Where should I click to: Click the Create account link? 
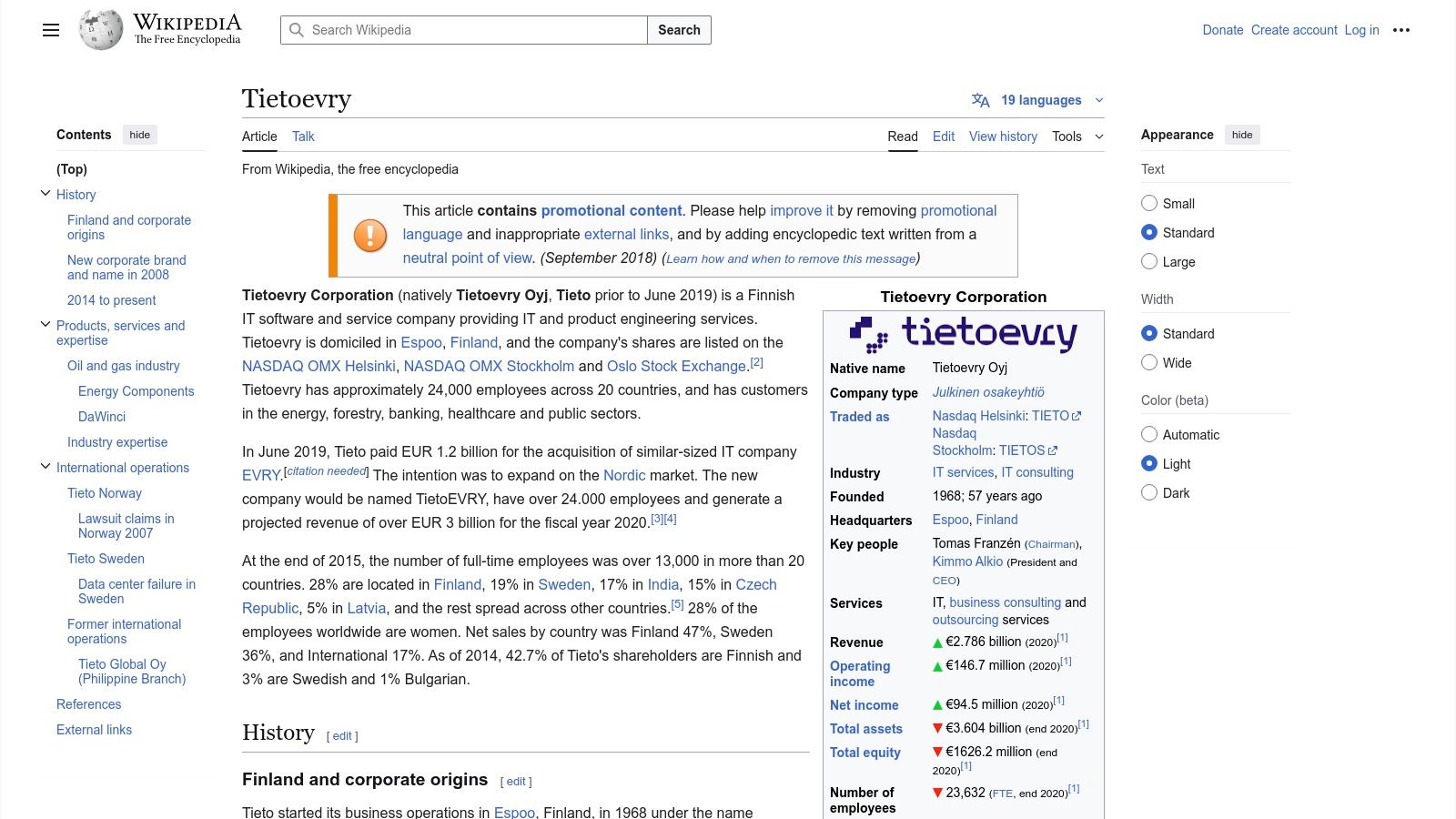1294,30
